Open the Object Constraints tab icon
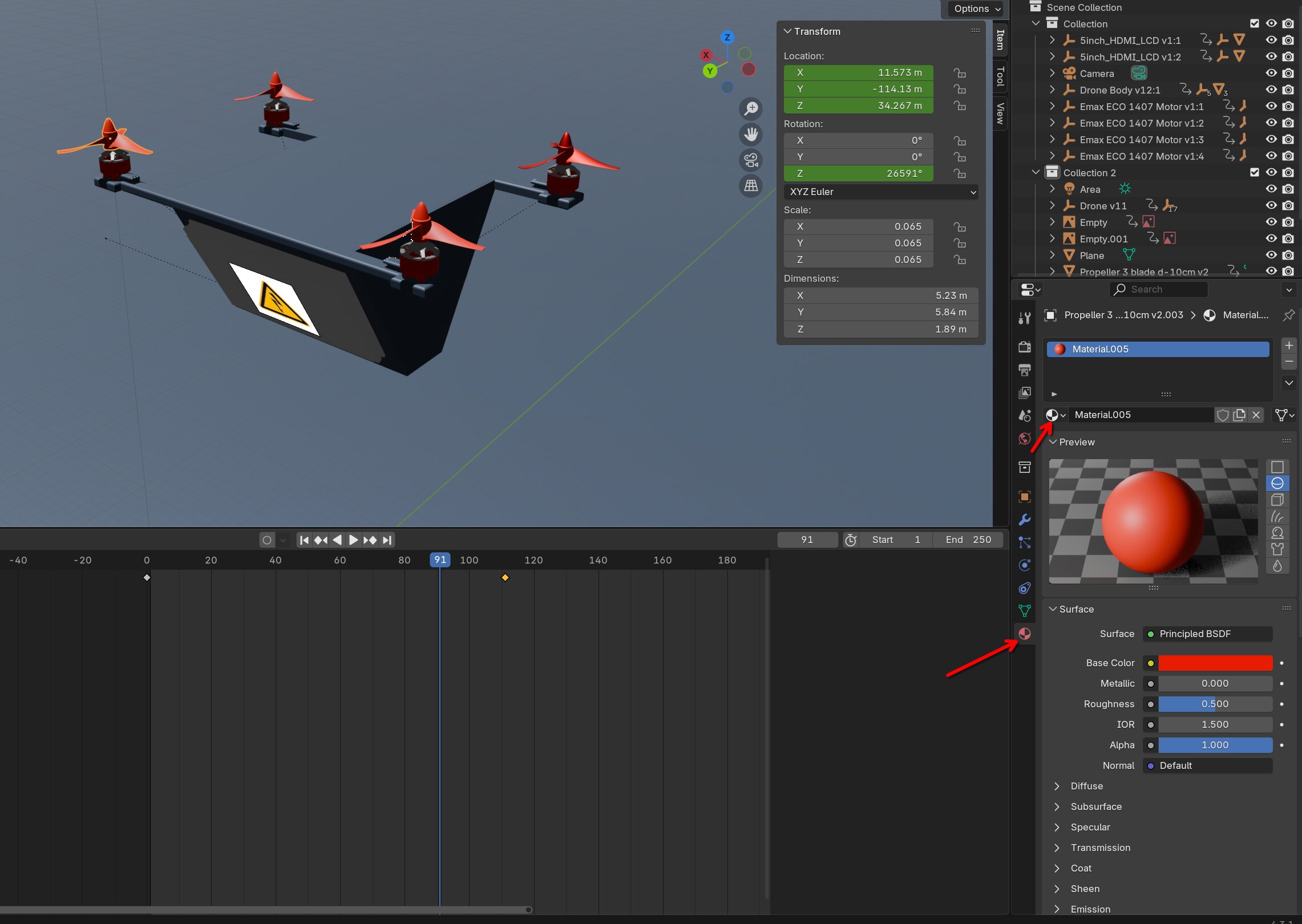The image size is (1302, 924). click(x=1025, y=587)
